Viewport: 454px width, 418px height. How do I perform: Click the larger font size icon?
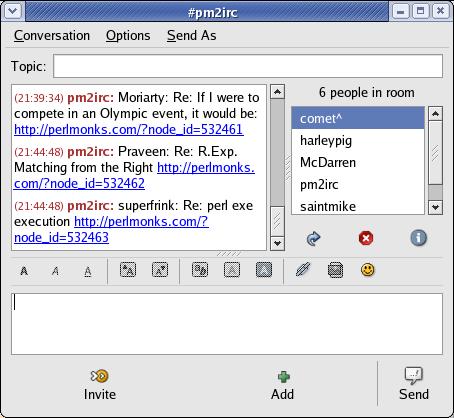tap(128, 270)
